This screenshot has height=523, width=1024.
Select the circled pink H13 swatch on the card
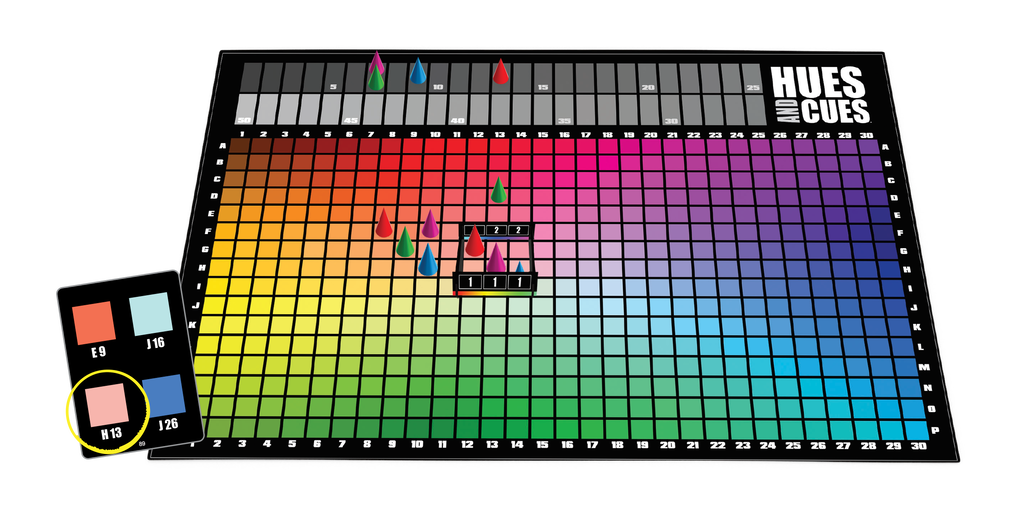(x=106, y=405)
